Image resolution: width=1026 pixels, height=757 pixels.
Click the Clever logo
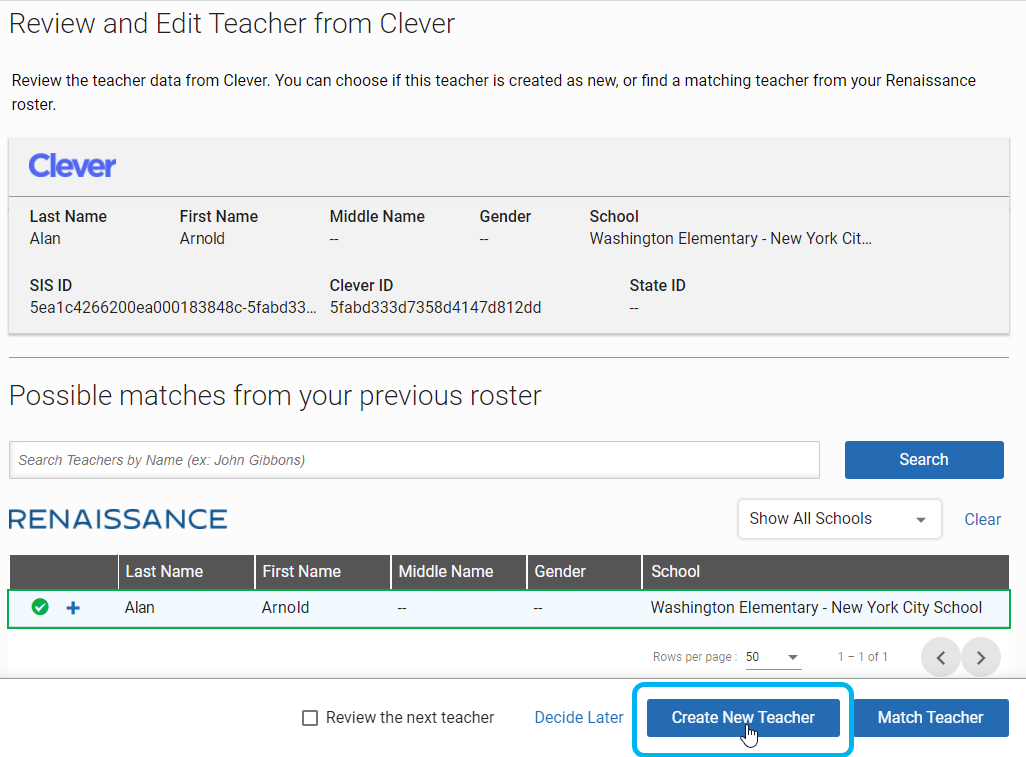coord(72,166)
